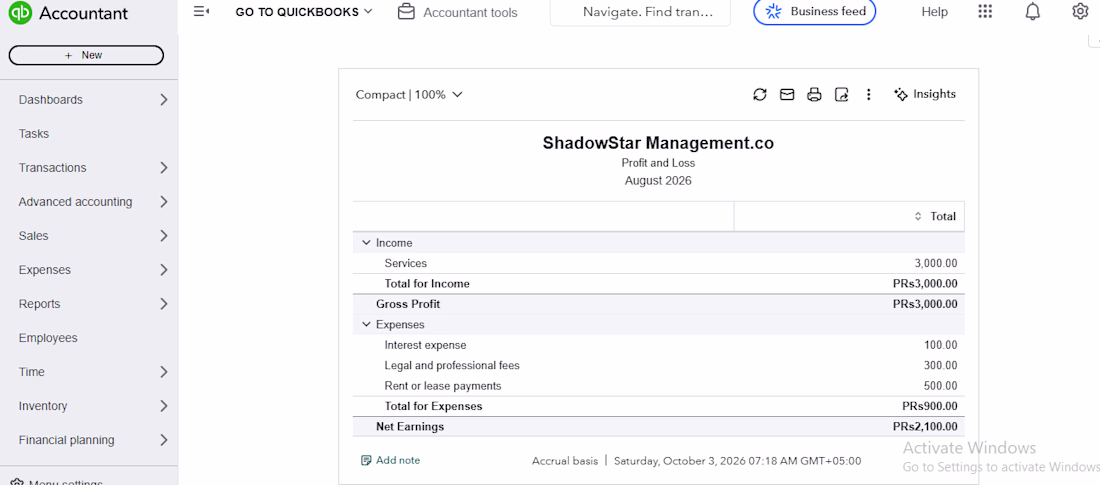Open Reports in the sidebar

coord(39,304)
